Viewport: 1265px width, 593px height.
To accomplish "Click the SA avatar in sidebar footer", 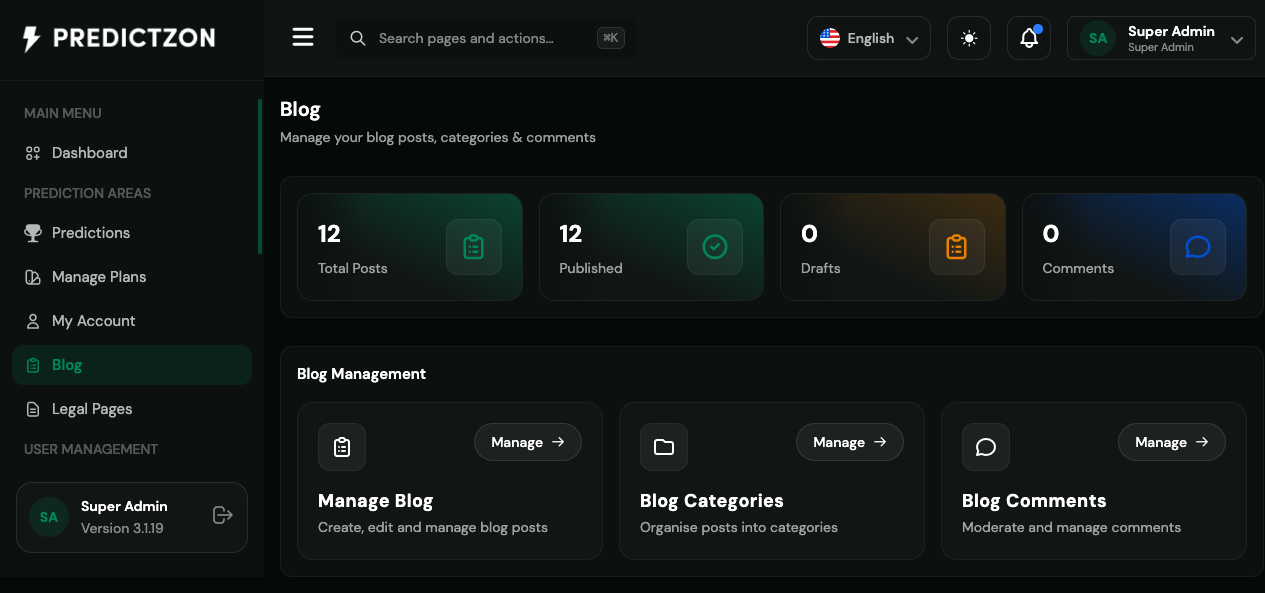I will tap(49, 517).
